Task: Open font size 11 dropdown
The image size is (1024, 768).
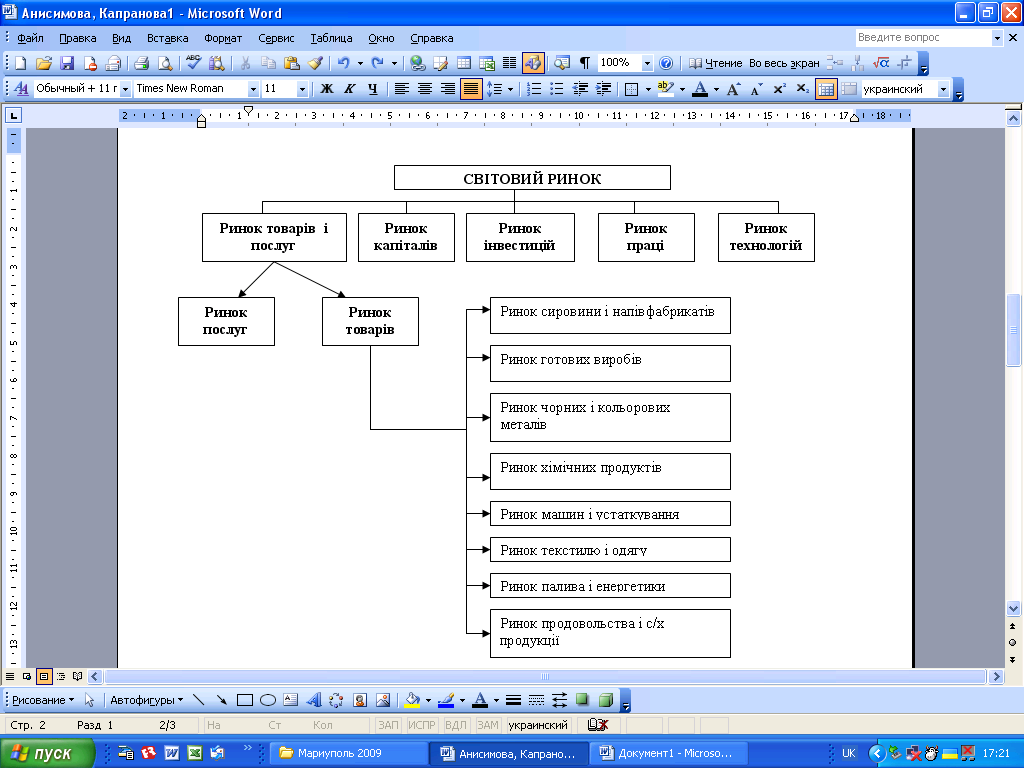Action: [302, 89]
